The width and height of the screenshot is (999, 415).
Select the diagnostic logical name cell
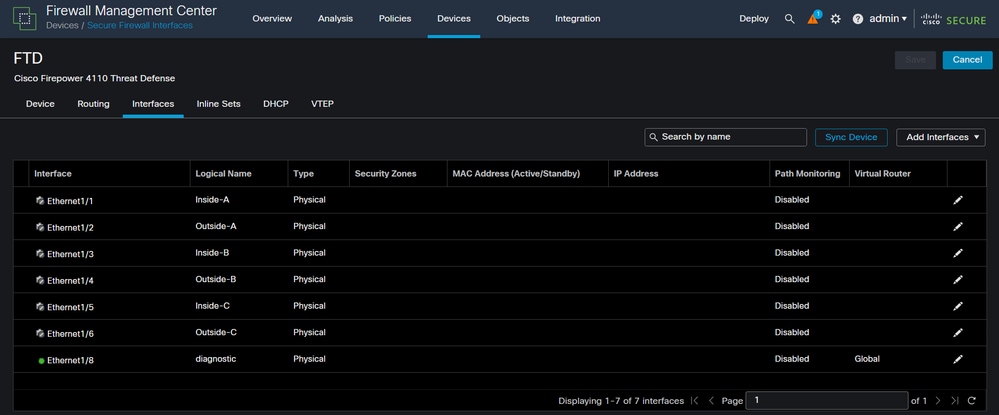pos(216,359)
